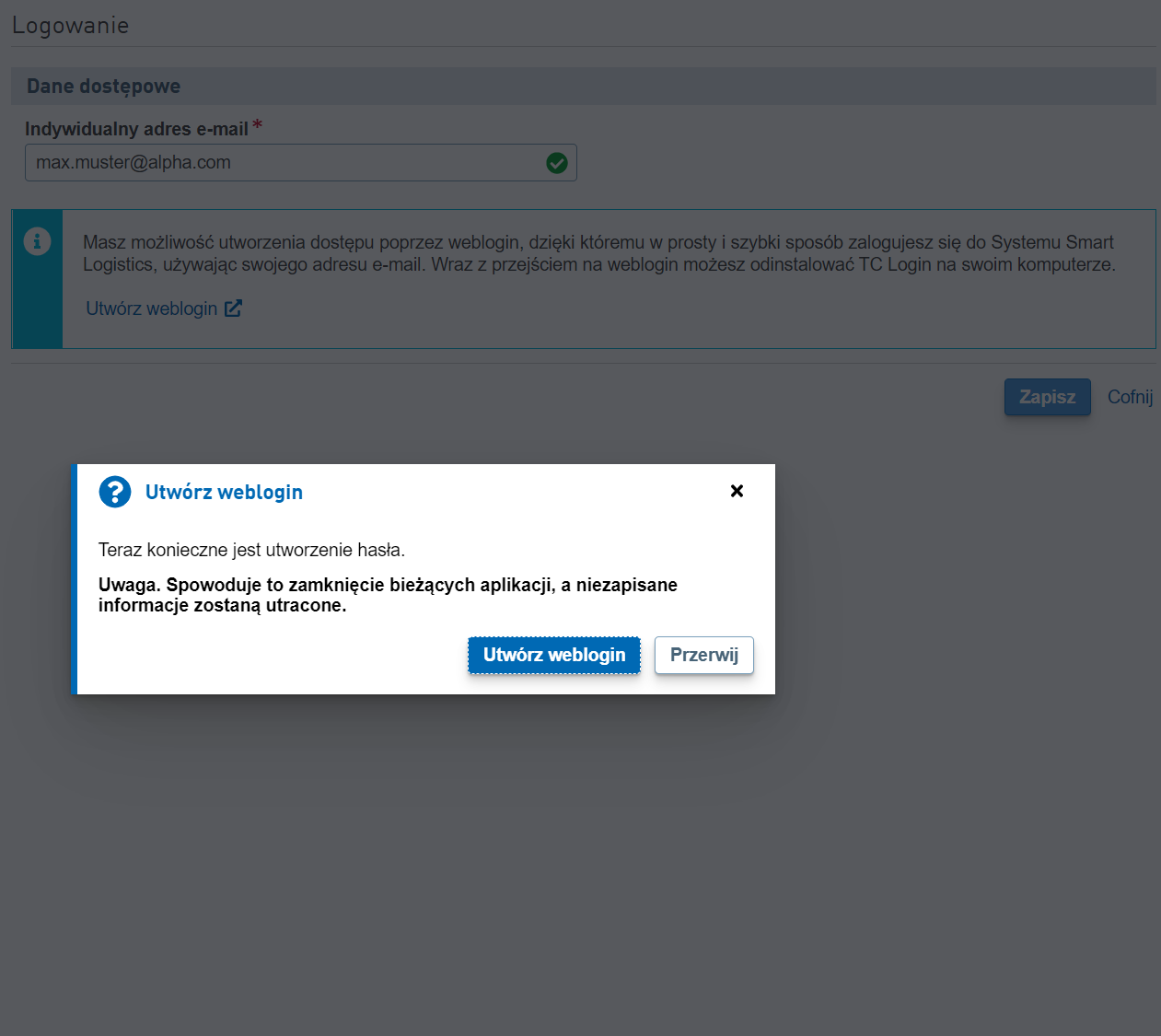
Task: Click the dialog title Utwórz weblogin
Action: (x=224, y=492)
